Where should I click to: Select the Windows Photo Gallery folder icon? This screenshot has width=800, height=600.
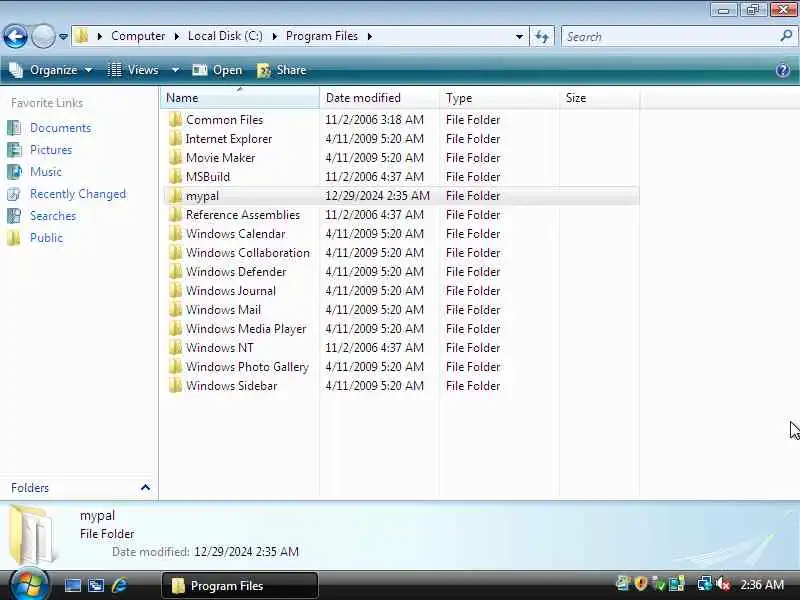pyautogui.click(x=175, y=367)
